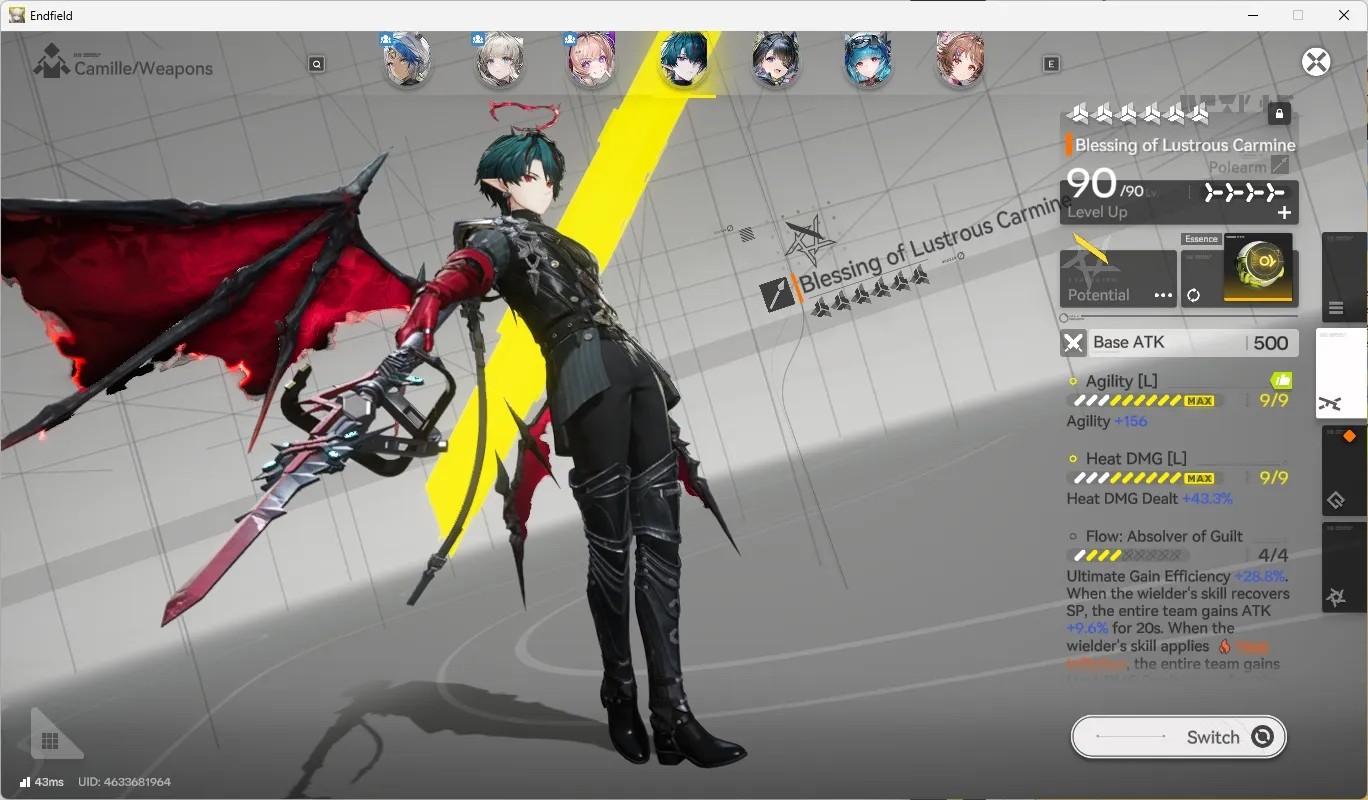Click the Level Up plus icon
This screenshot has height=800, width=1368.
tap(1284, 212)
